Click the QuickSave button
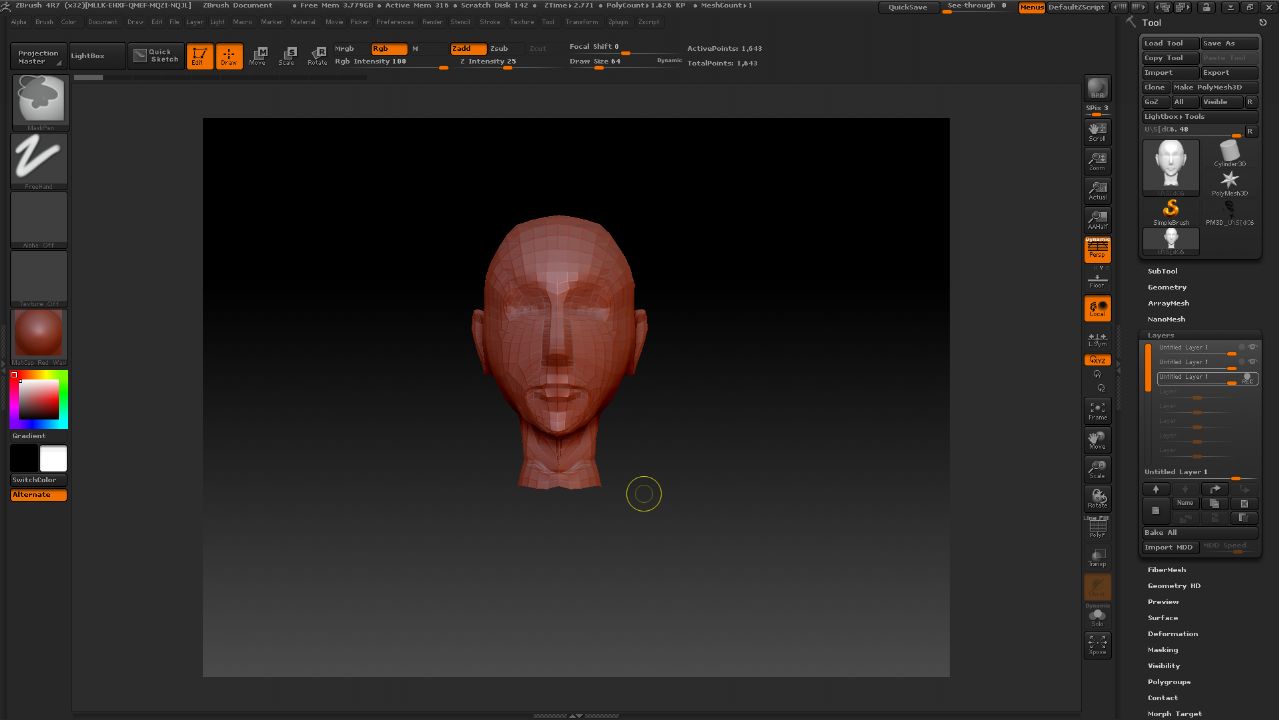The width and height of the screenshot is (1279, 720). 908,7
